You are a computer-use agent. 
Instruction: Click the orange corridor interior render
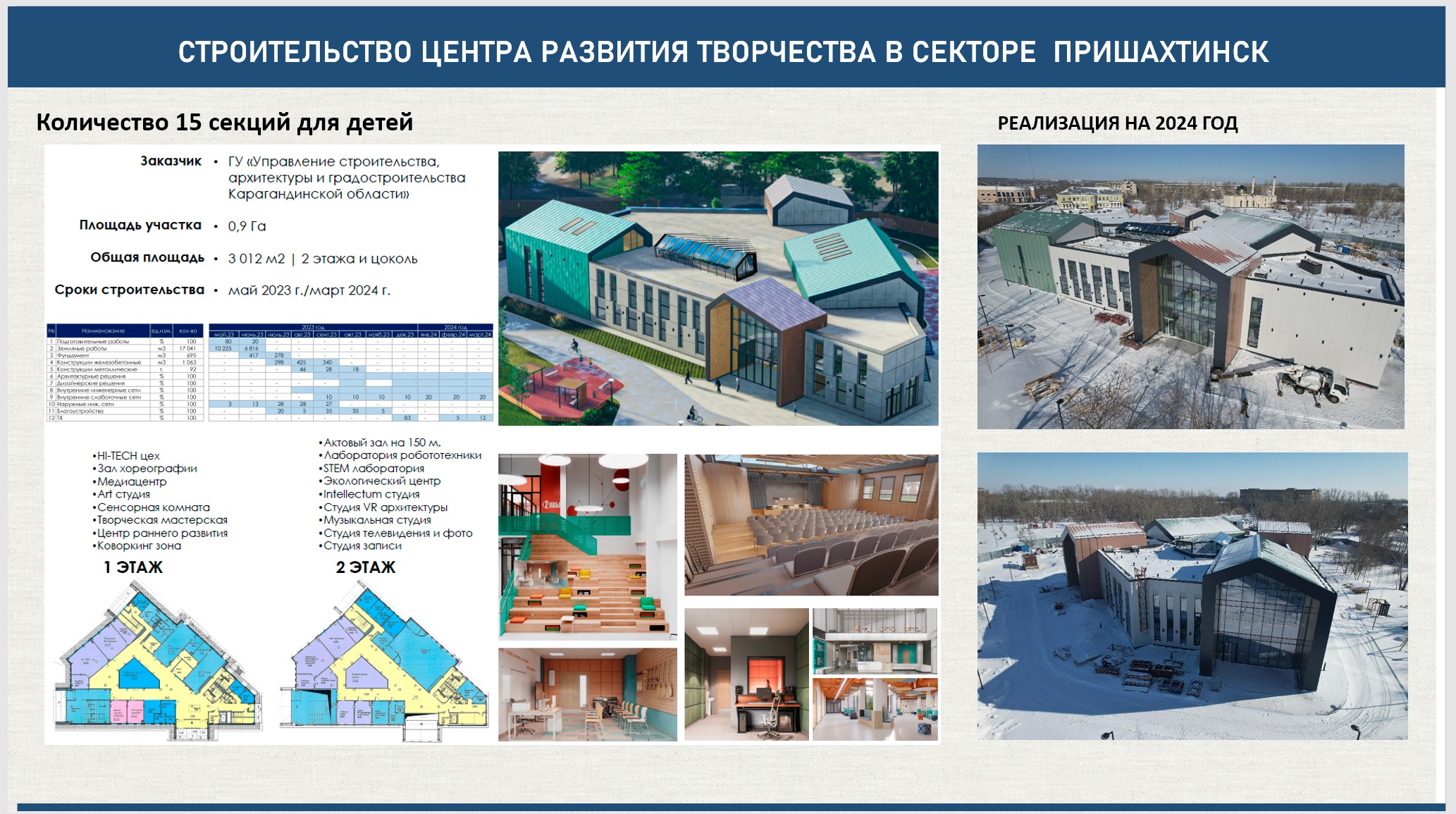tap(875, 709)
